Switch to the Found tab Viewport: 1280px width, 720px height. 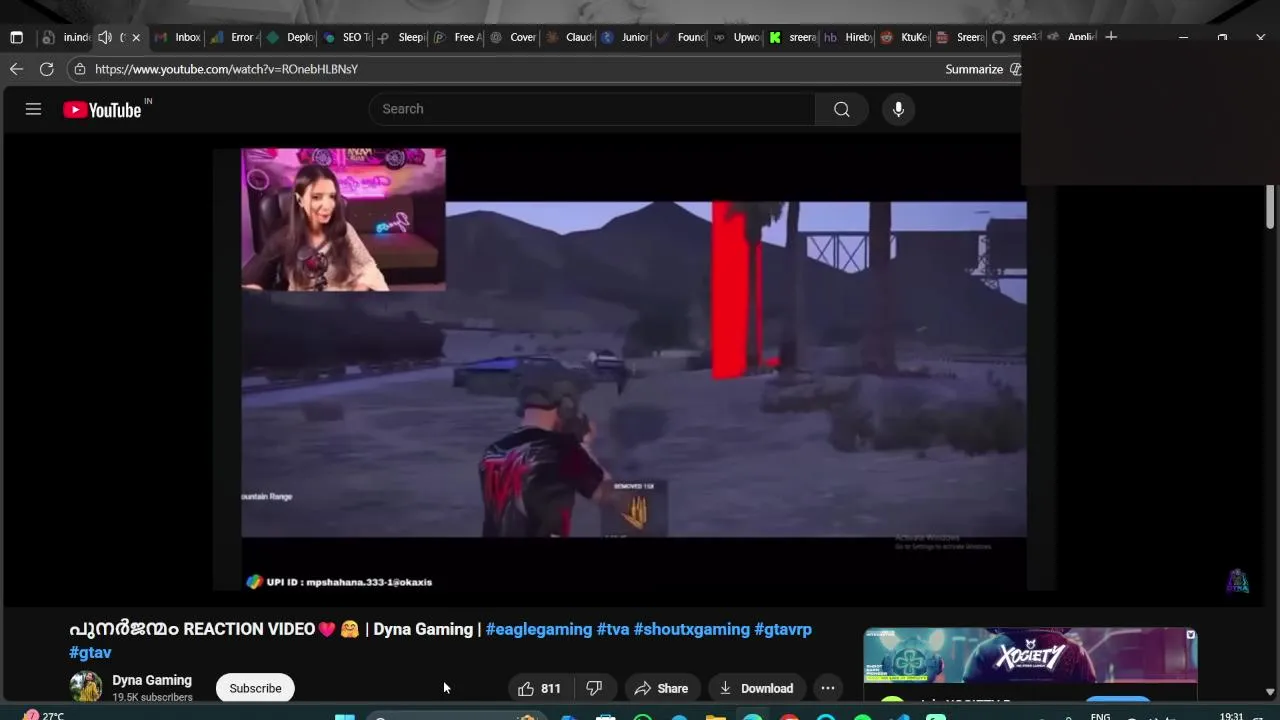point(682,37)
